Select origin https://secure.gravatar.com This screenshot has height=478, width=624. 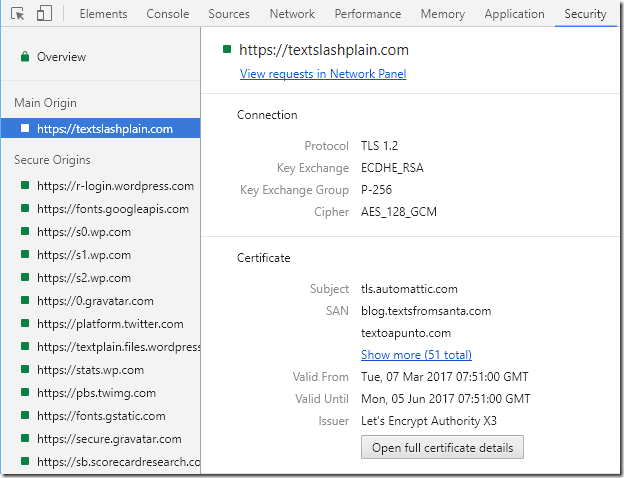[101, 439]
